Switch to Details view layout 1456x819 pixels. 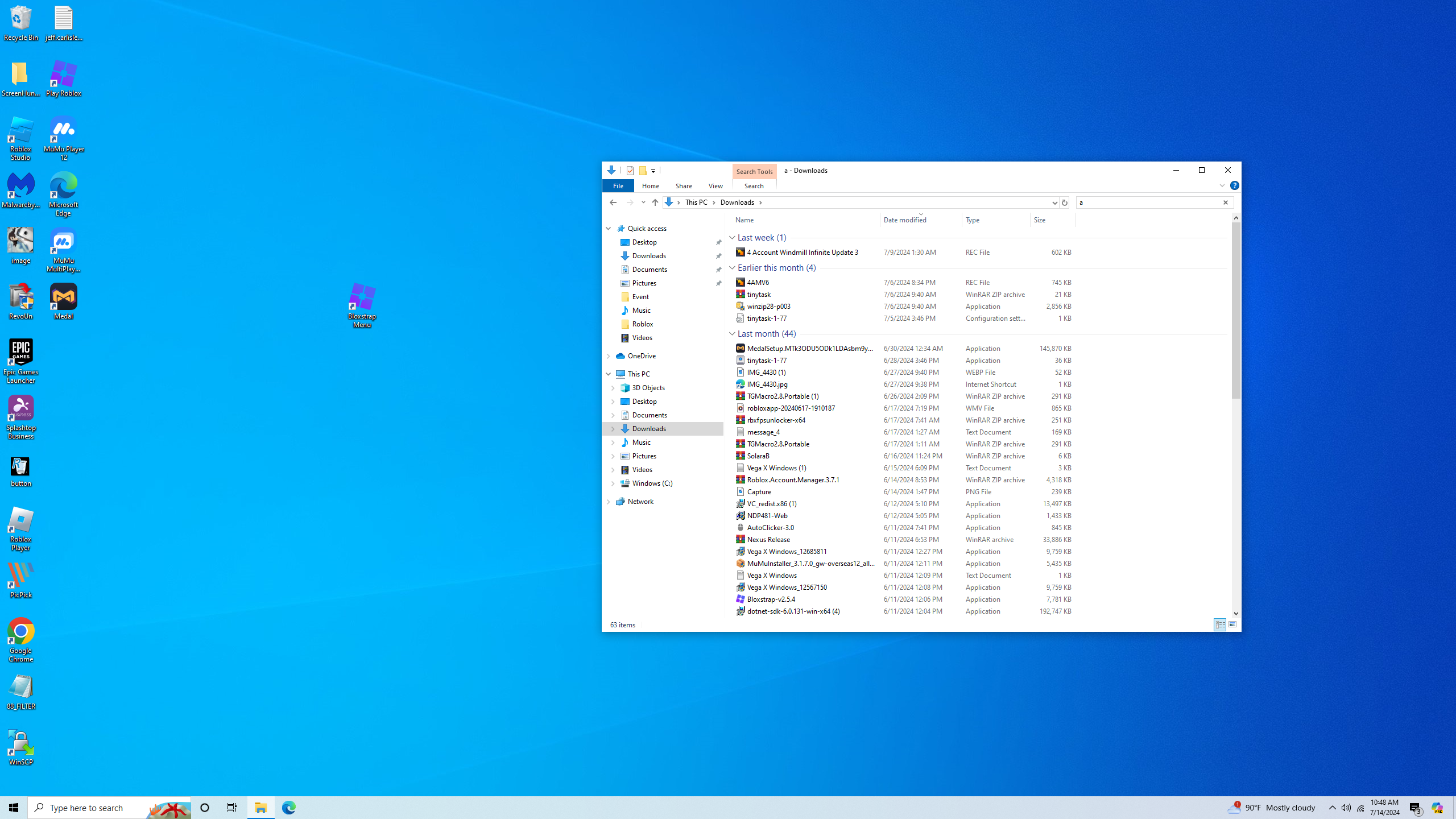(x=1219, y=624)
